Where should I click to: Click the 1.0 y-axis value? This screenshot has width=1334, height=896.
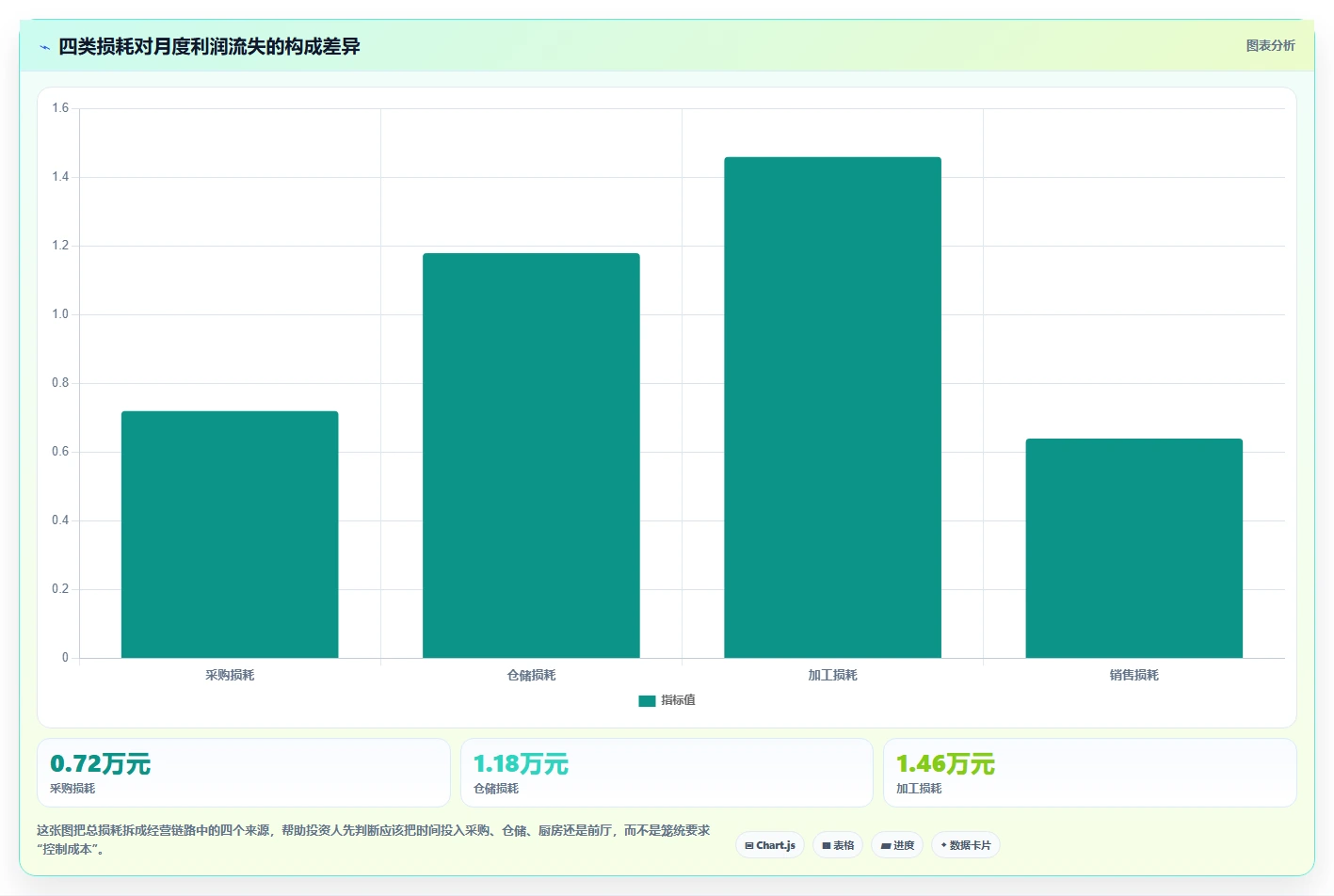(x=60, y=314)
